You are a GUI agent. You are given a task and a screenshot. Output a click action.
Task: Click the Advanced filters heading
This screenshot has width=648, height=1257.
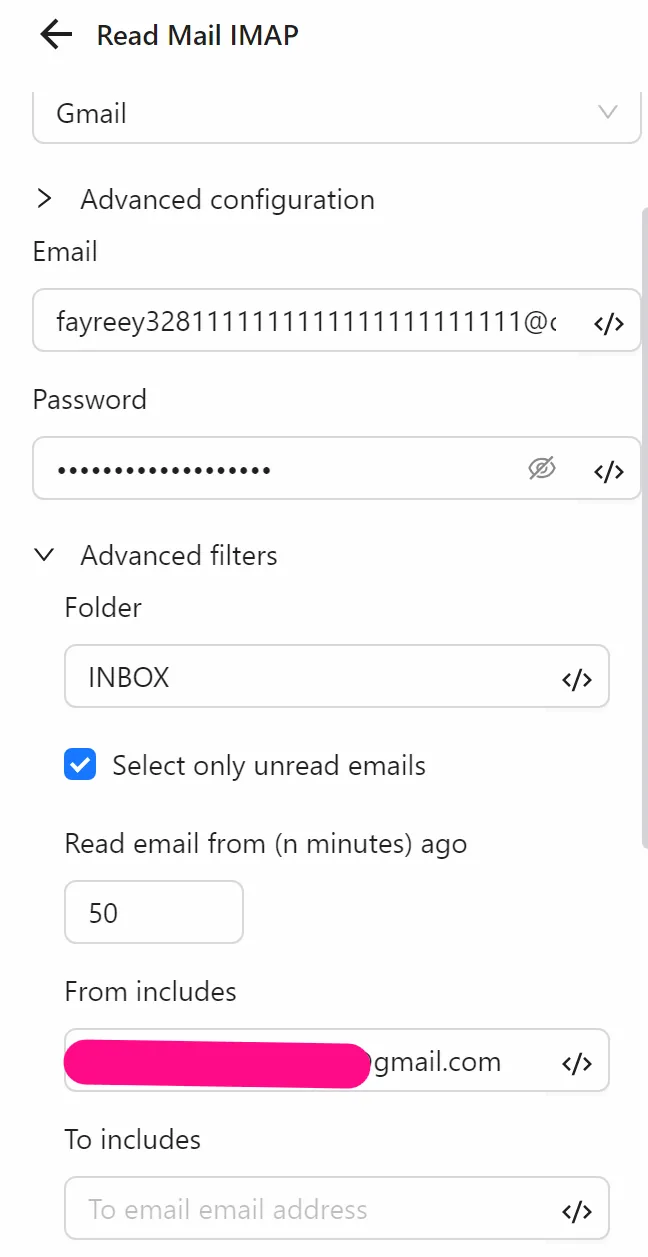(x=178, y=555)
